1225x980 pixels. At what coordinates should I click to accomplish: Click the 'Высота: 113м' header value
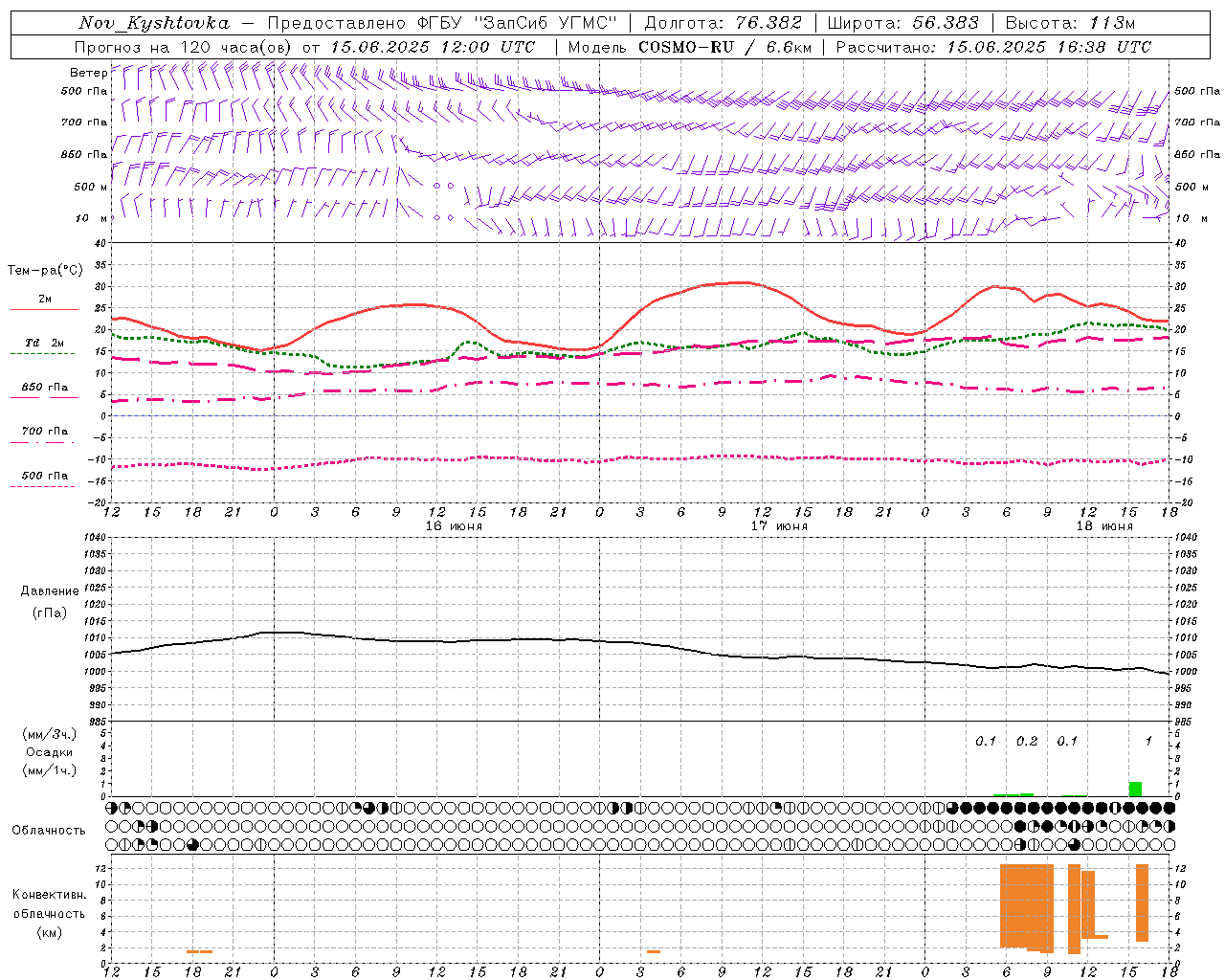coord(1070,23)
